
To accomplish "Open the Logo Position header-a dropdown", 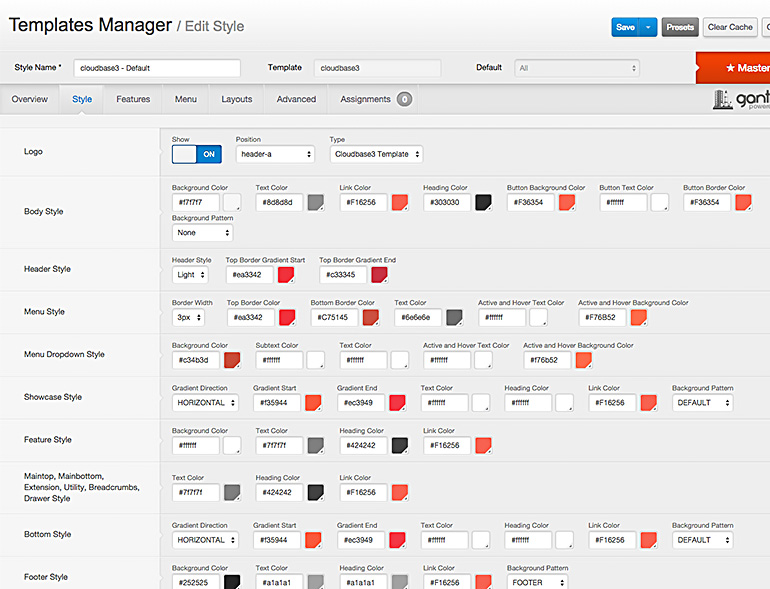I will point(275,154).
